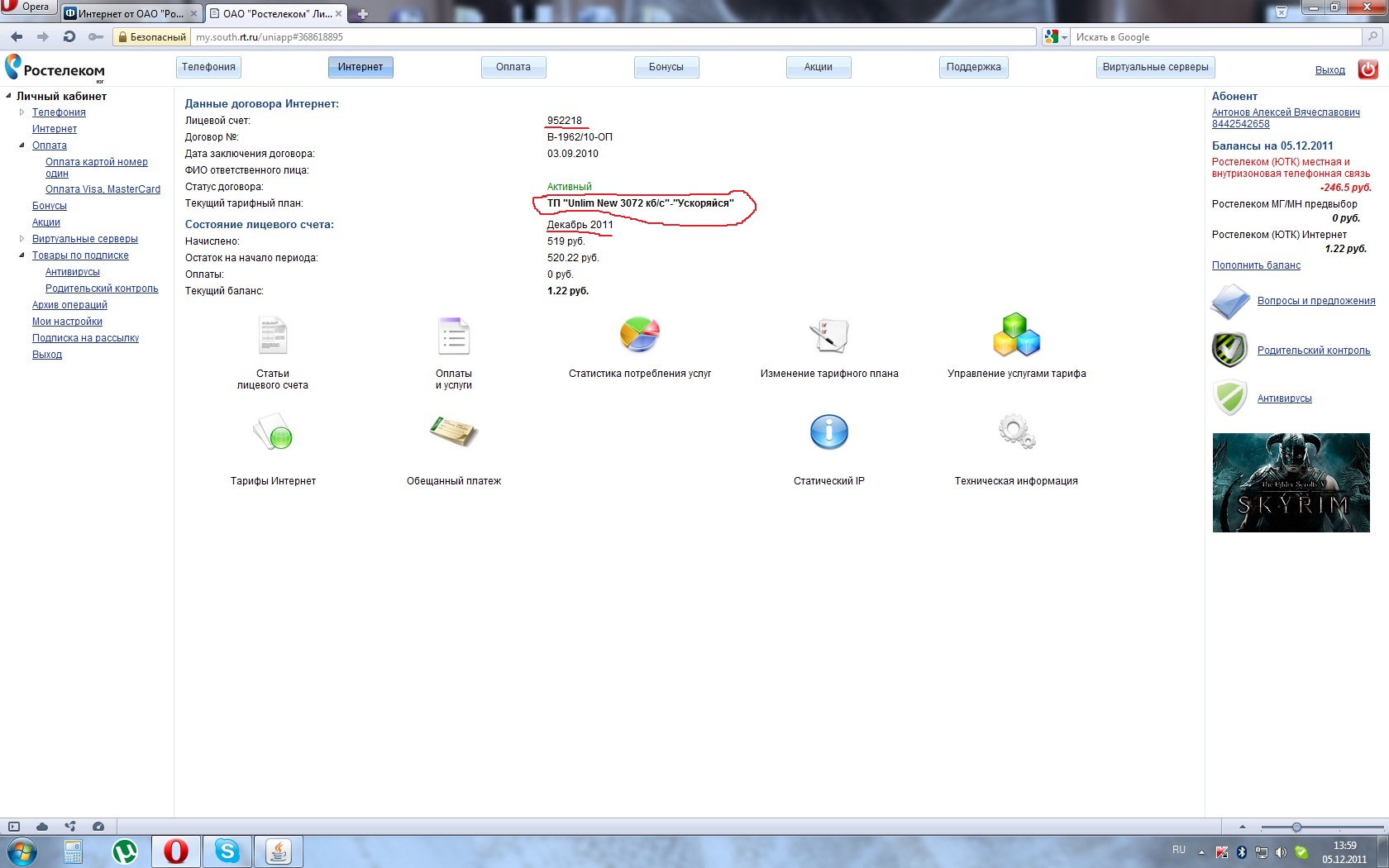The height and width of the screenshot is (868, 1389).
Task: Open the Антивирусы sidebar tree link
Action: pyautogui.click(x=73, y=272)
